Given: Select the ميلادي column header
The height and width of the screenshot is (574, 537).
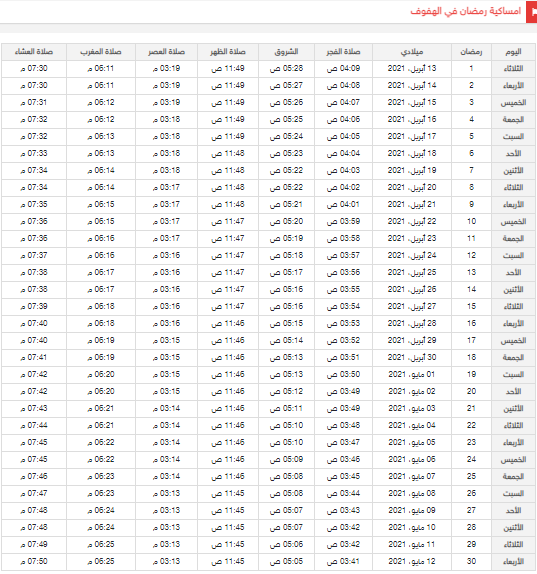Looking at the screenshot, I should tap(412, 52).
